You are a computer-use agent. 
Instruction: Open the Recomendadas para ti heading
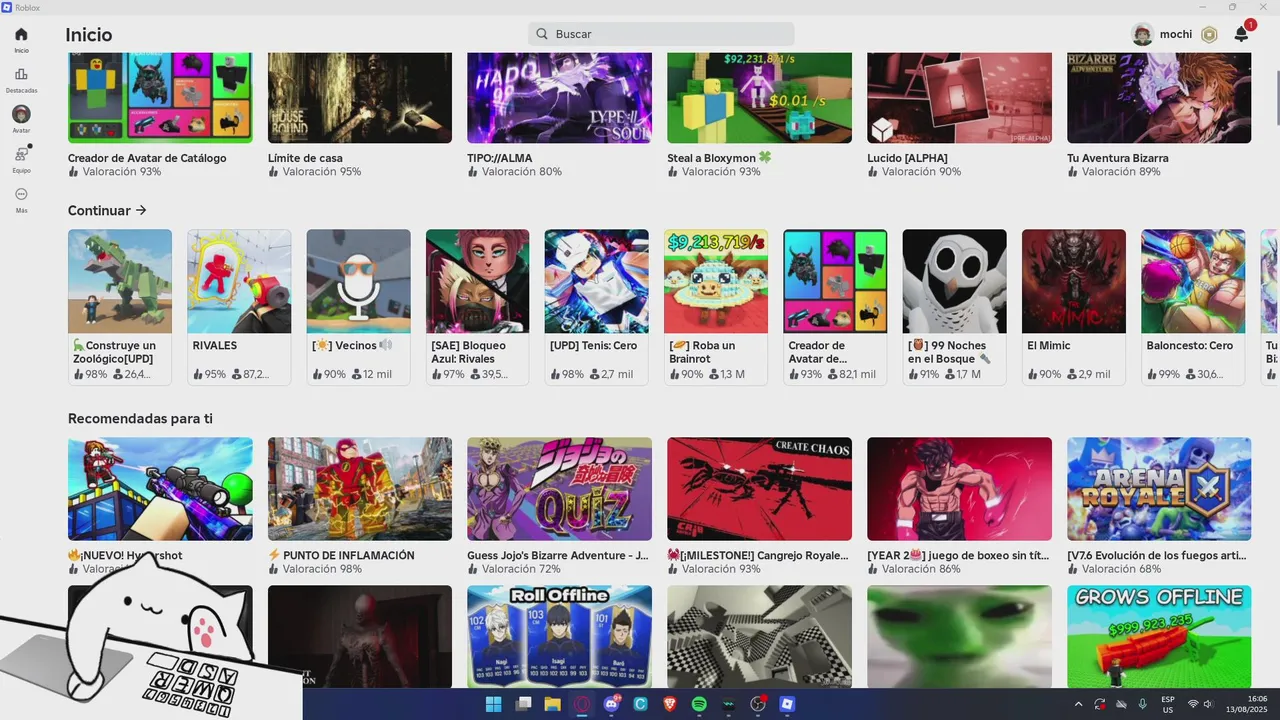[140, 418]
